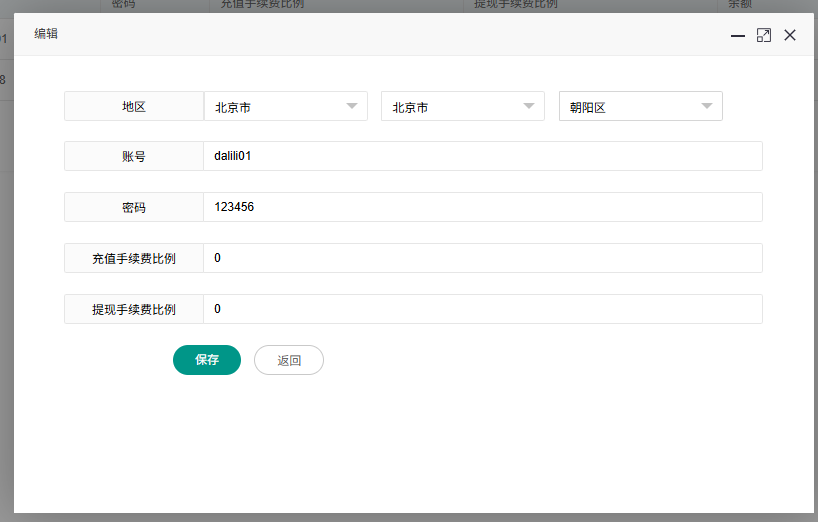This screenshot has width=818, height=522.
Task: Click the 地区 field label
Action: [134, 106]
